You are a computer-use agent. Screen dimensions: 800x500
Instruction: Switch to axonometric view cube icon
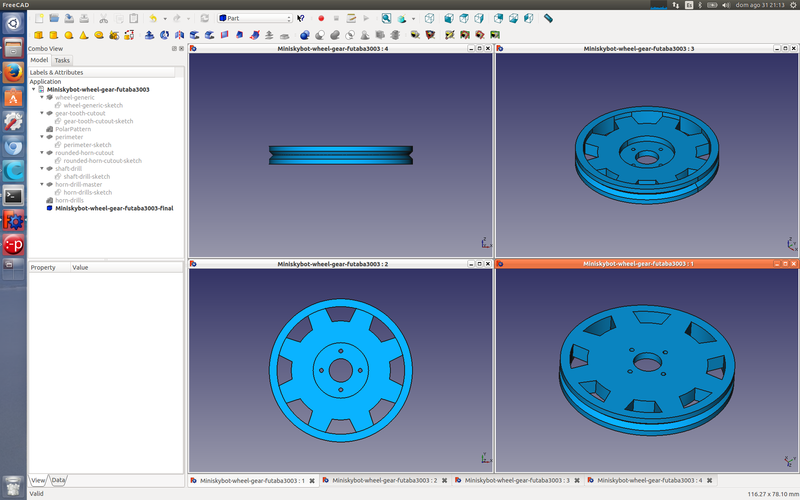[429, 18]
